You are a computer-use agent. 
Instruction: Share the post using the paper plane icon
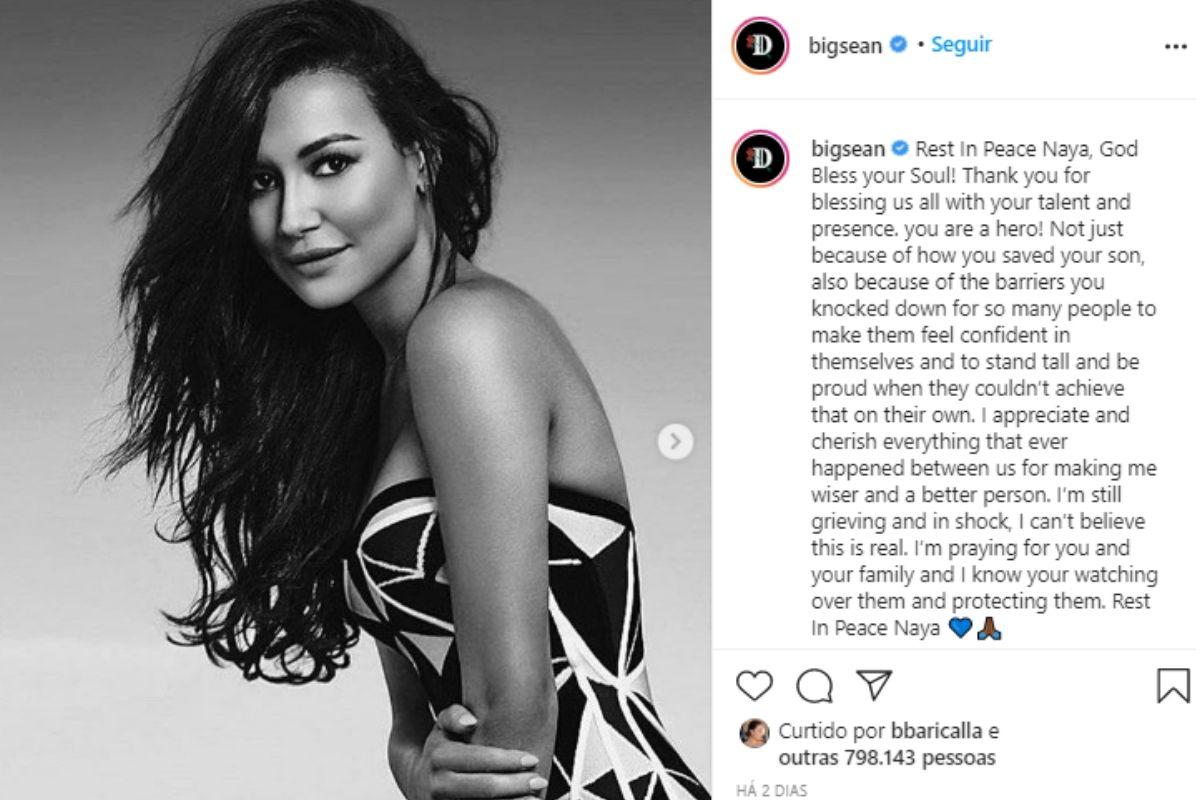pos(874,685)
